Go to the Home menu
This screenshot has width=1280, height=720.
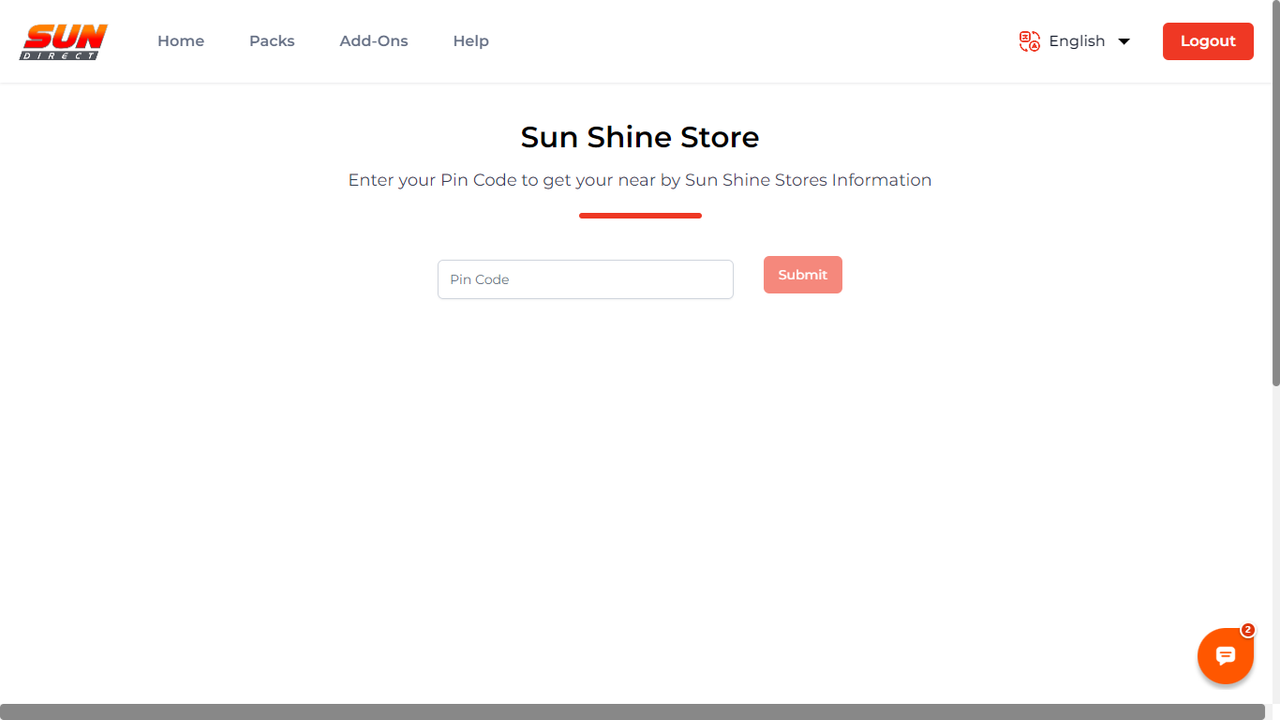tap(181, 41)
